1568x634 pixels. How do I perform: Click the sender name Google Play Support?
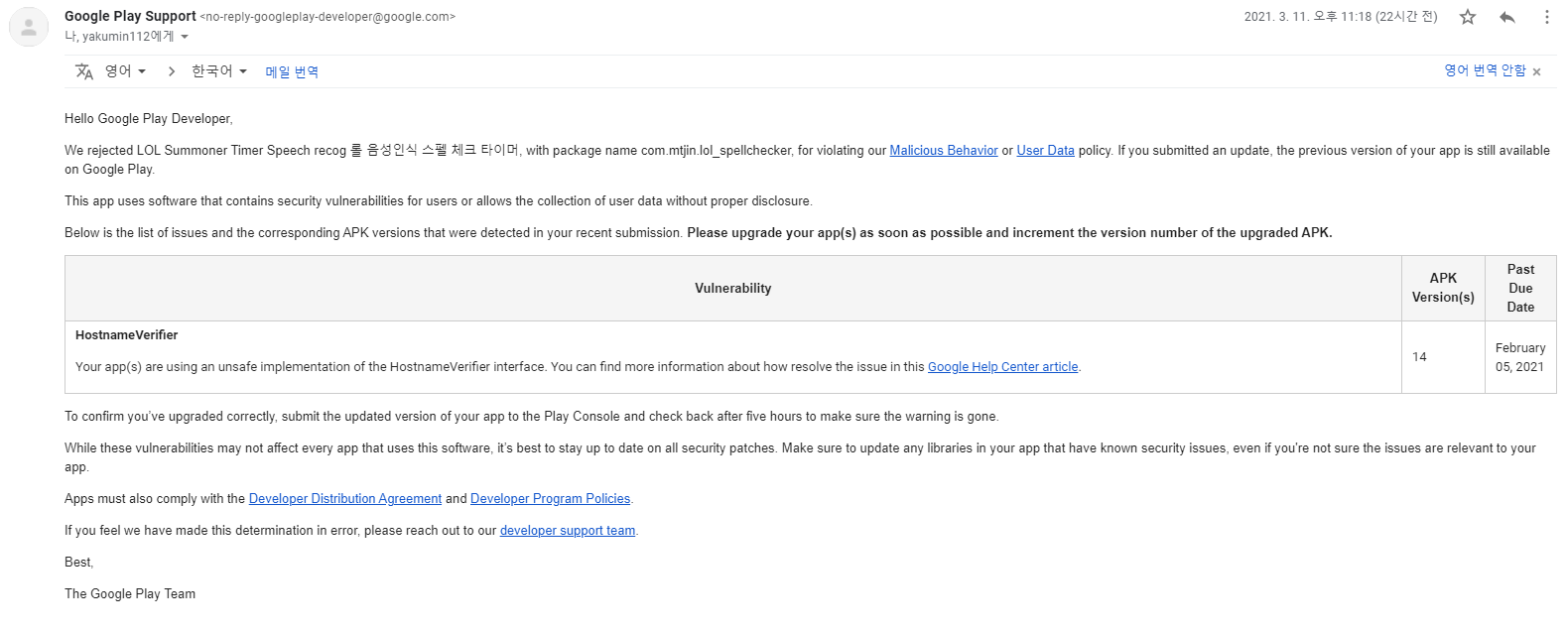pyautogui.click(x=130, y=16)
